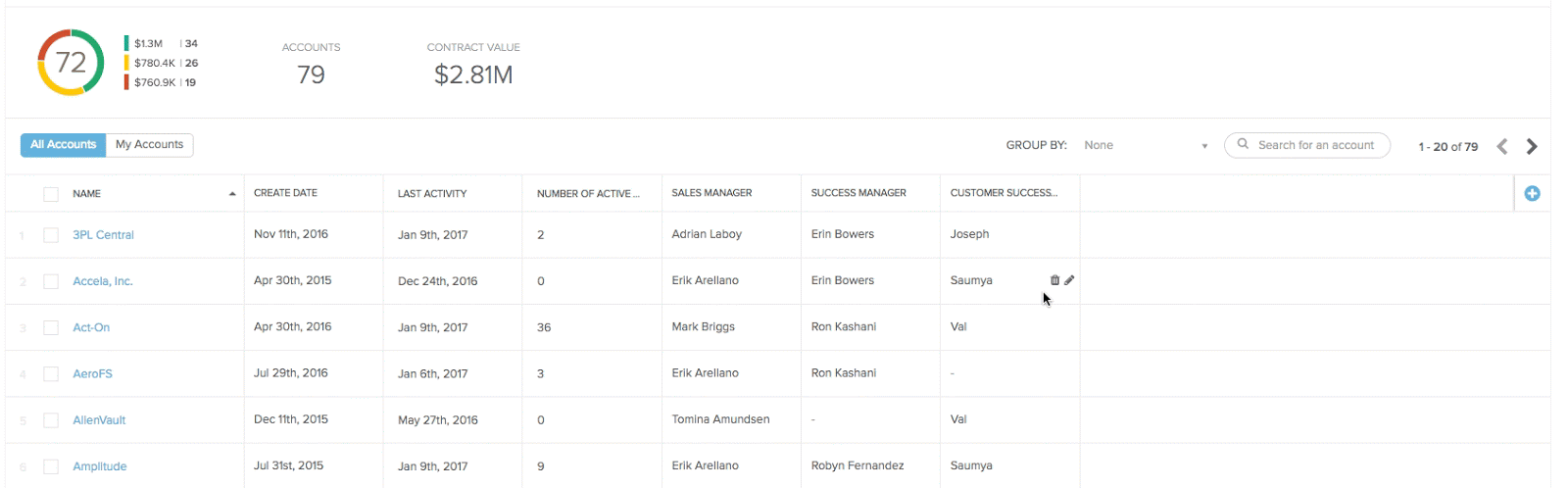Check the box for 3PL Central
The height and width of the screenshot is (488, 1568).
51,235
